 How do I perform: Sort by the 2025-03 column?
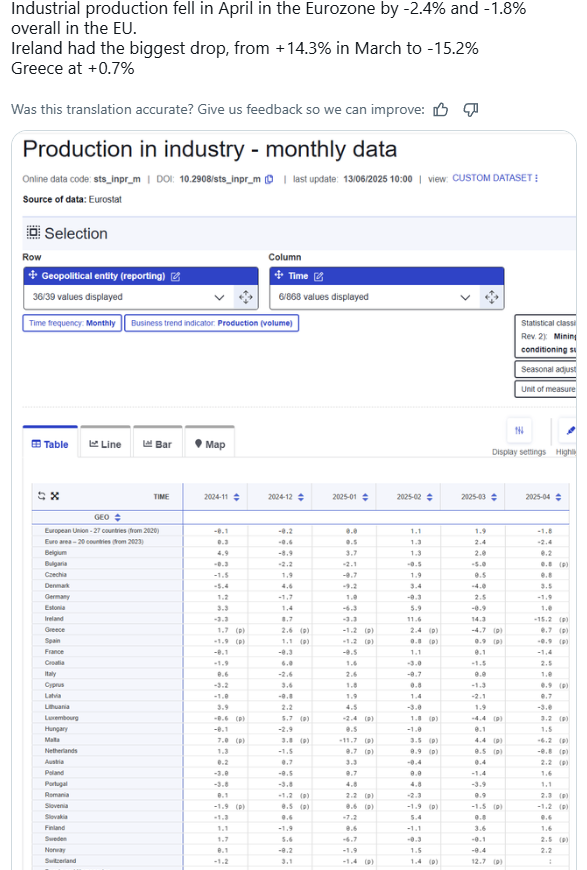(x=494, y=497)
